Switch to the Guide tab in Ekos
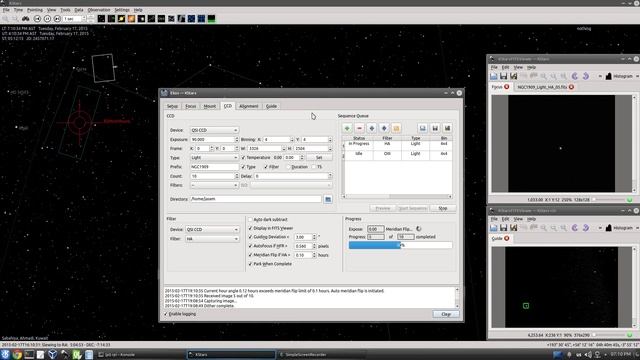The width and height of the screenshot is (640, 360). point(271,106)
